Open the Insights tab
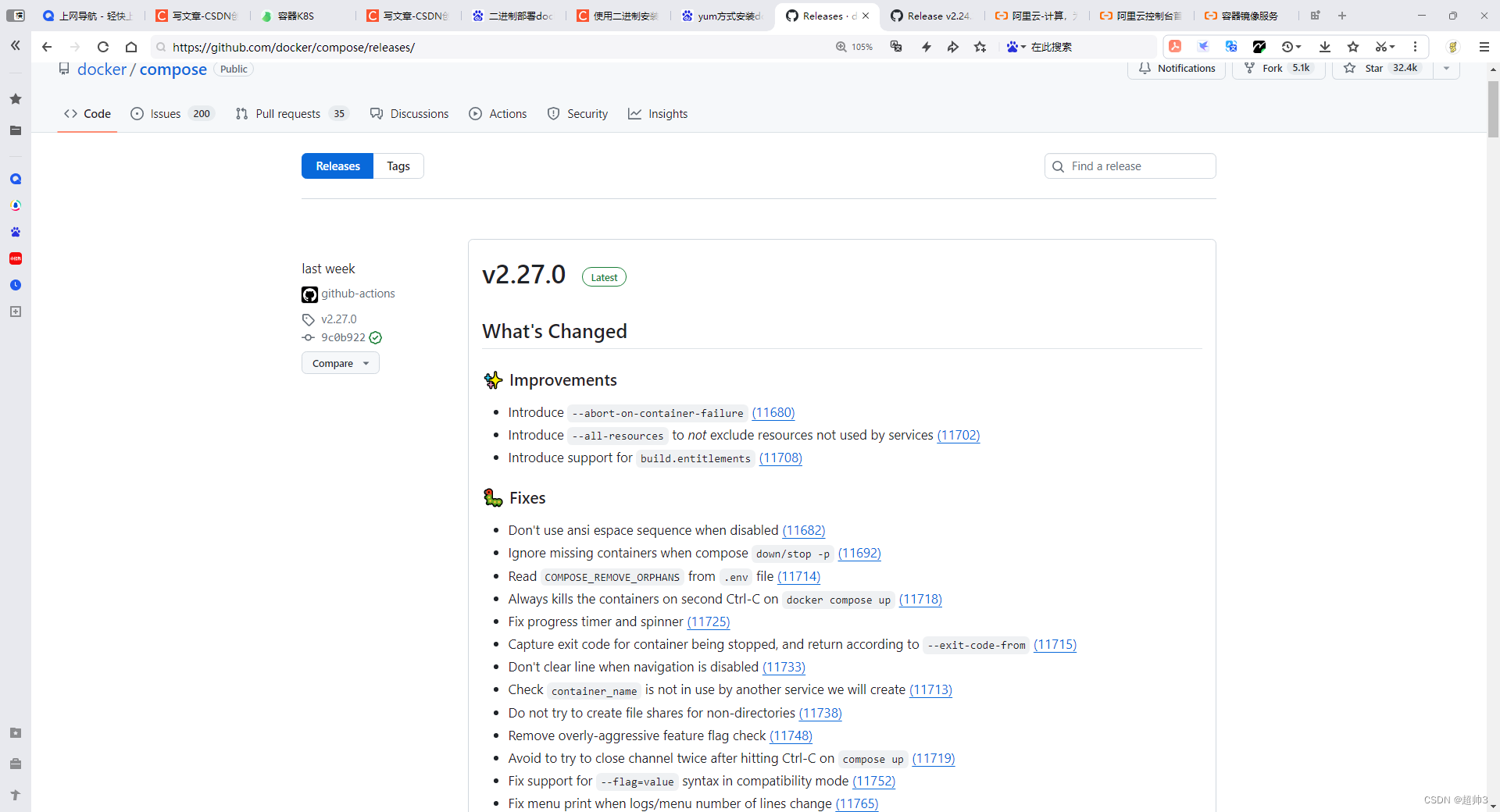Image resolution: width=1500 pixels, height=812 pixels. click(658, 114)
